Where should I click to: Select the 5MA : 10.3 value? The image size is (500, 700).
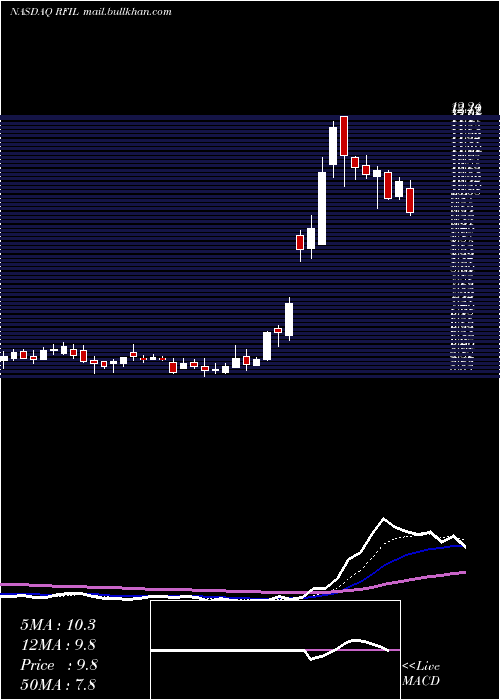(58, 625)
